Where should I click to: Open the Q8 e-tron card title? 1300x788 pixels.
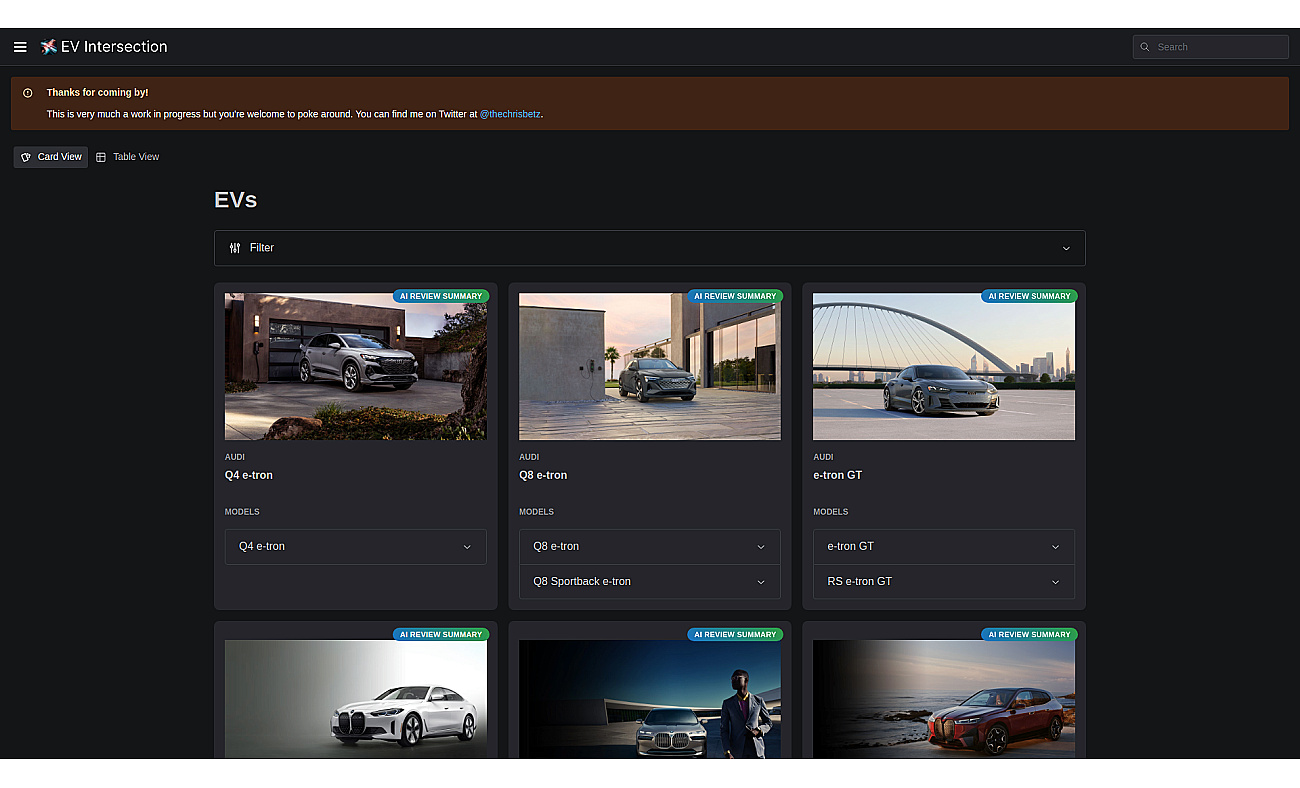[x=543, y=475]
